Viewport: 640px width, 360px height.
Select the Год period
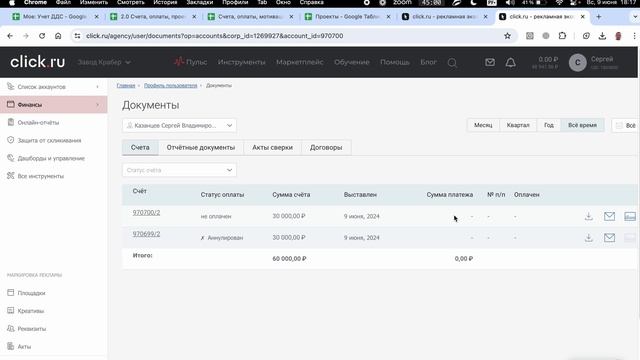[549, 125]
